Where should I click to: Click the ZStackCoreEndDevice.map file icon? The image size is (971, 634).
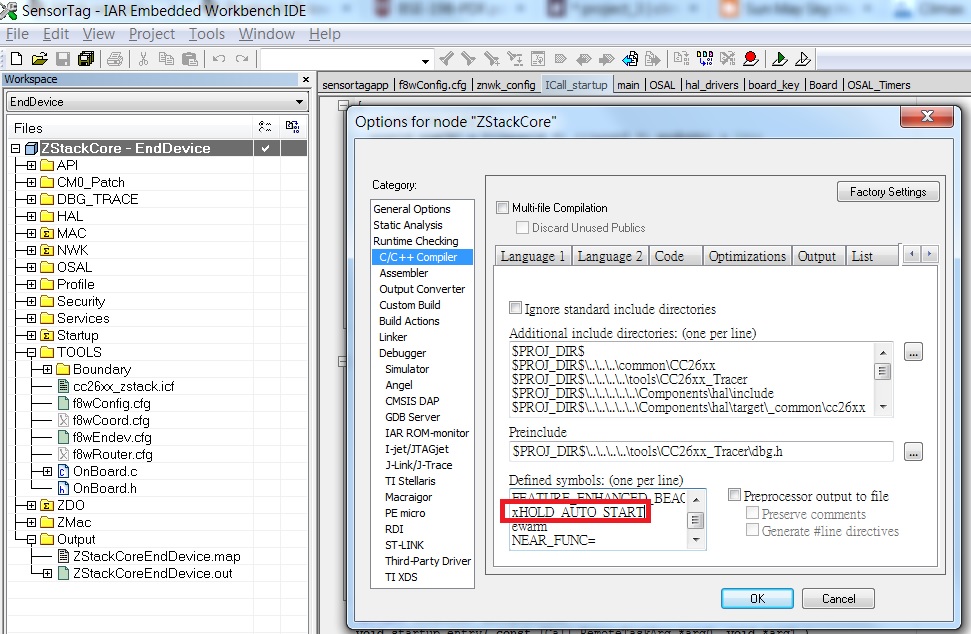point(63,557)
